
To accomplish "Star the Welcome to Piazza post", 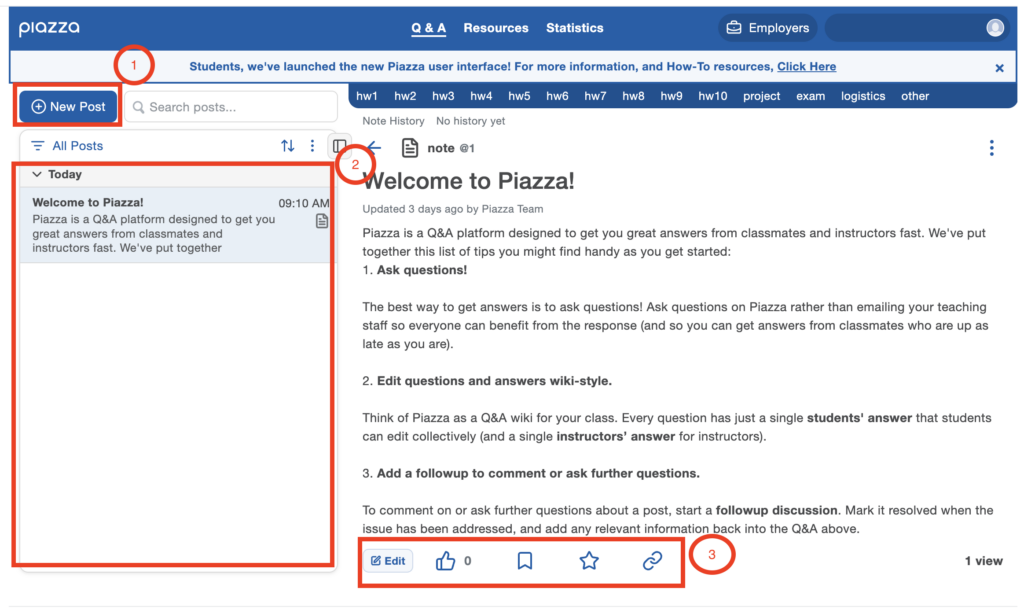I will coord(589,561).
